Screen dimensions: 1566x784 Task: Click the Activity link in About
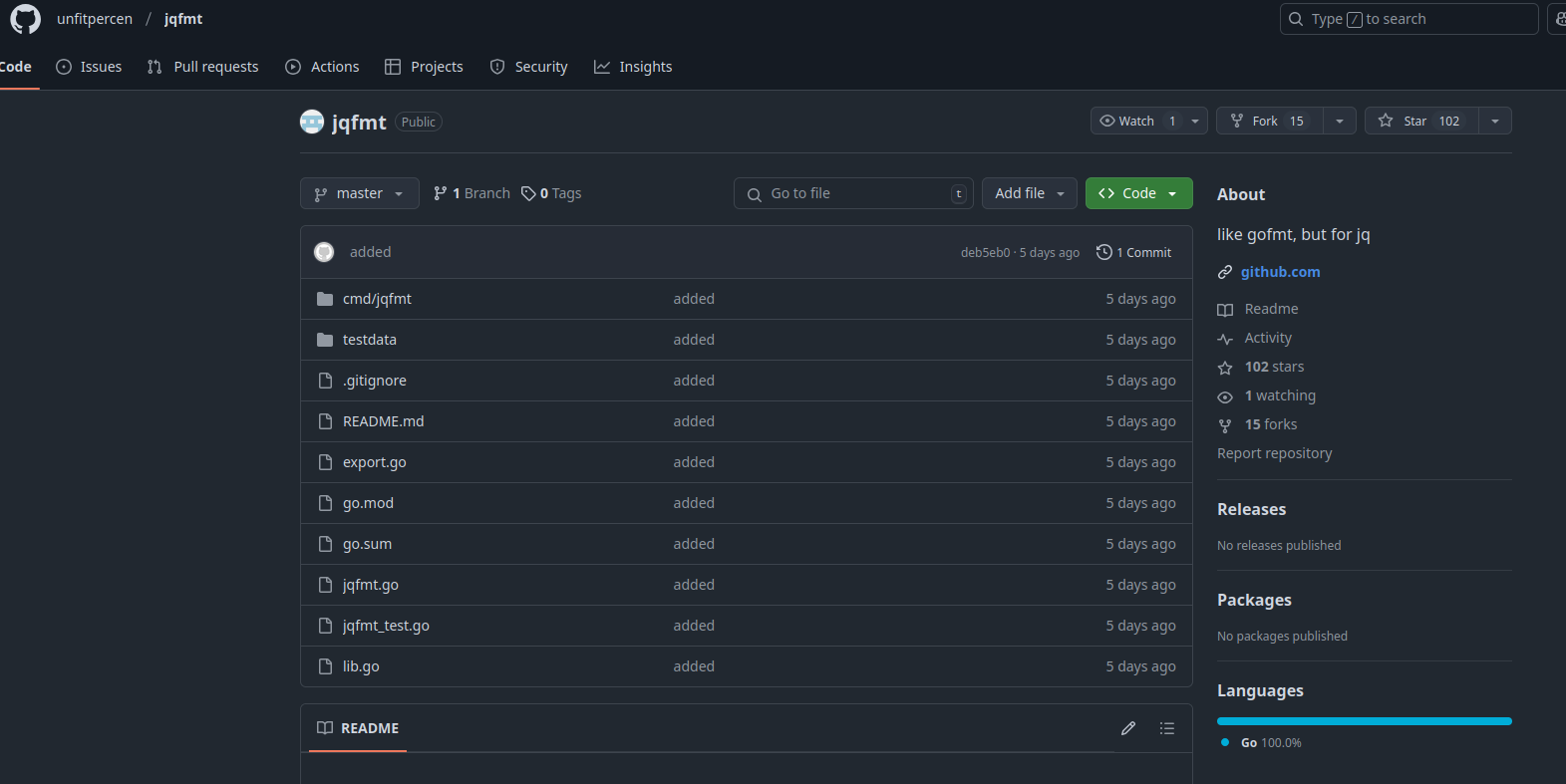1254,338
